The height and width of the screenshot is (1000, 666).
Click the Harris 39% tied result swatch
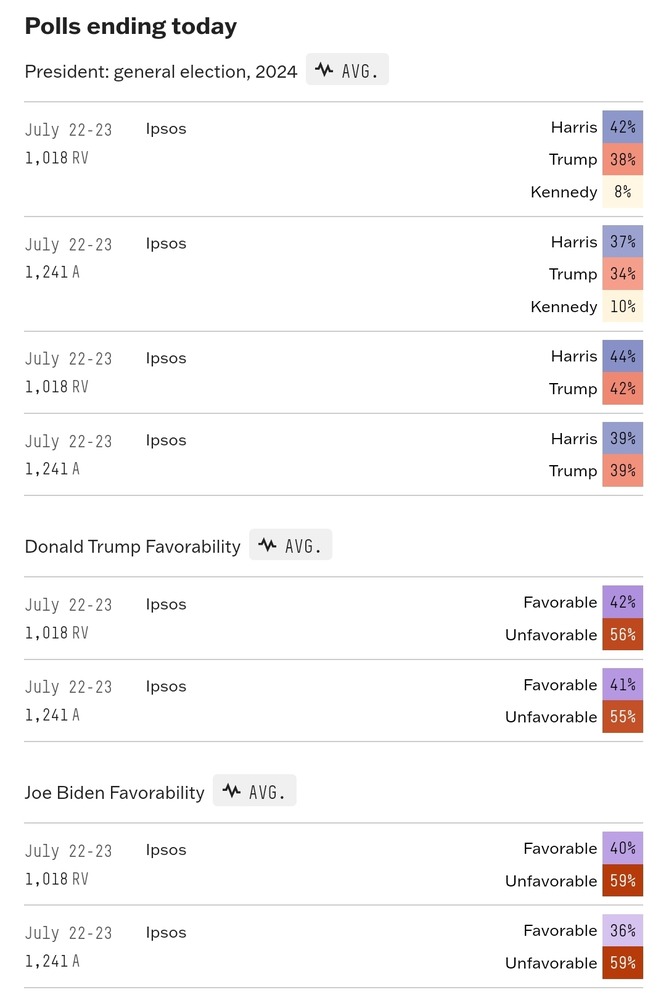point(623,438)
